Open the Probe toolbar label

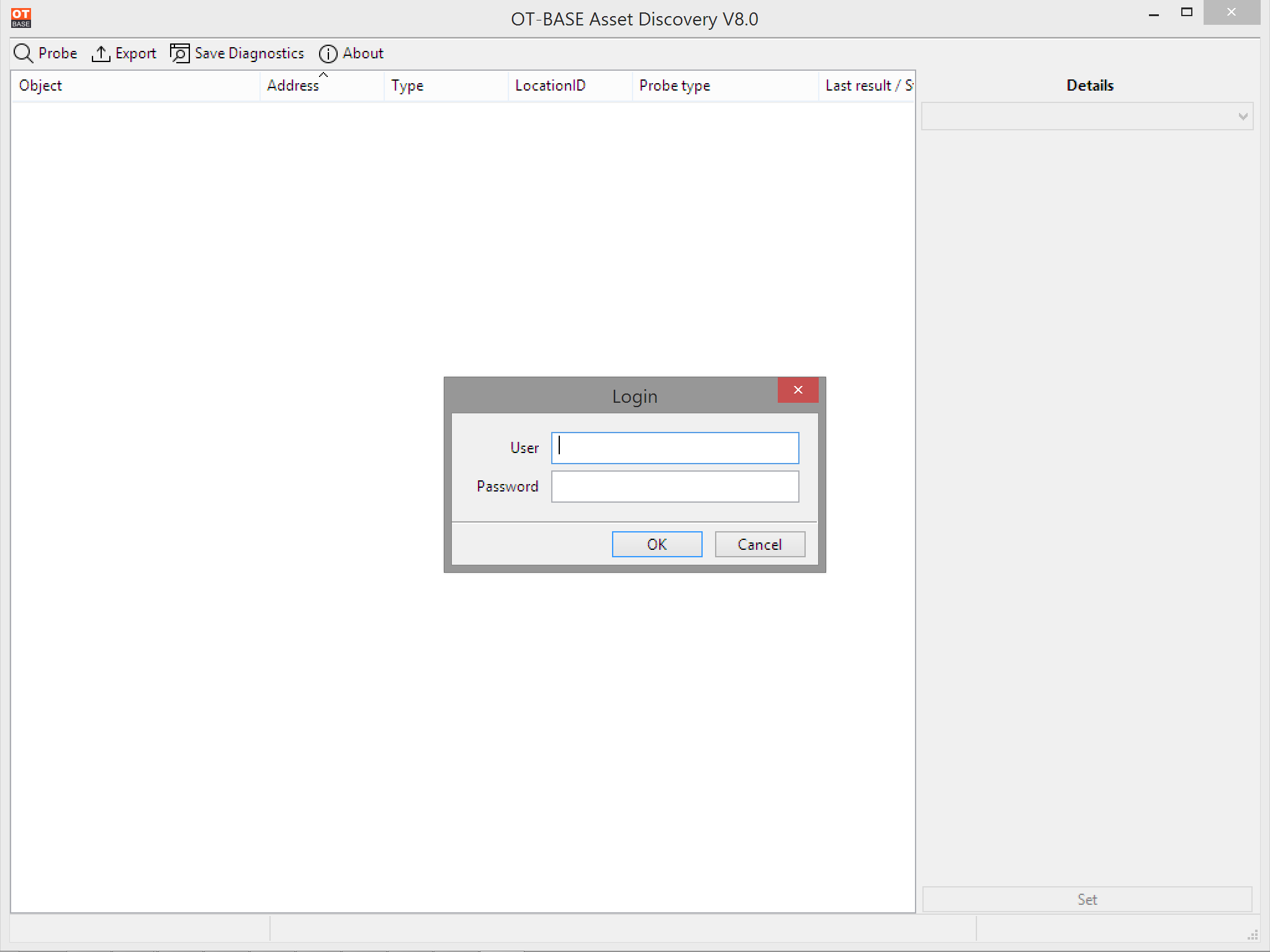point(58,53)
